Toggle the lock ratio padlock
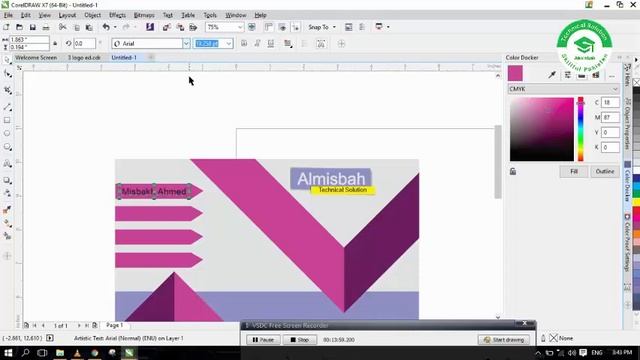This screenshot has width=640, height=360. tap(55, 44)
